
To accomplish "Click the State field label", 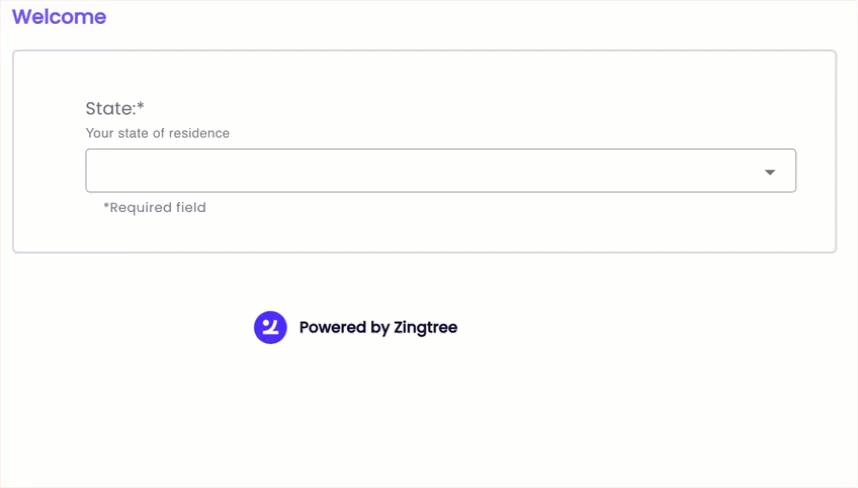I will (x=111, y=109).
